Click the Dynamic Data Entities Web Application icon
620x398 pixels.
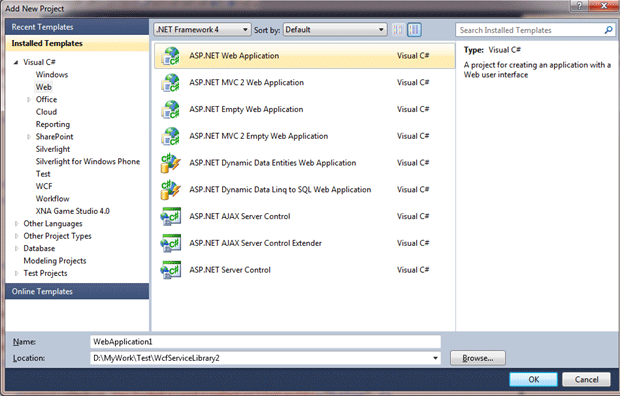[170, 163]
